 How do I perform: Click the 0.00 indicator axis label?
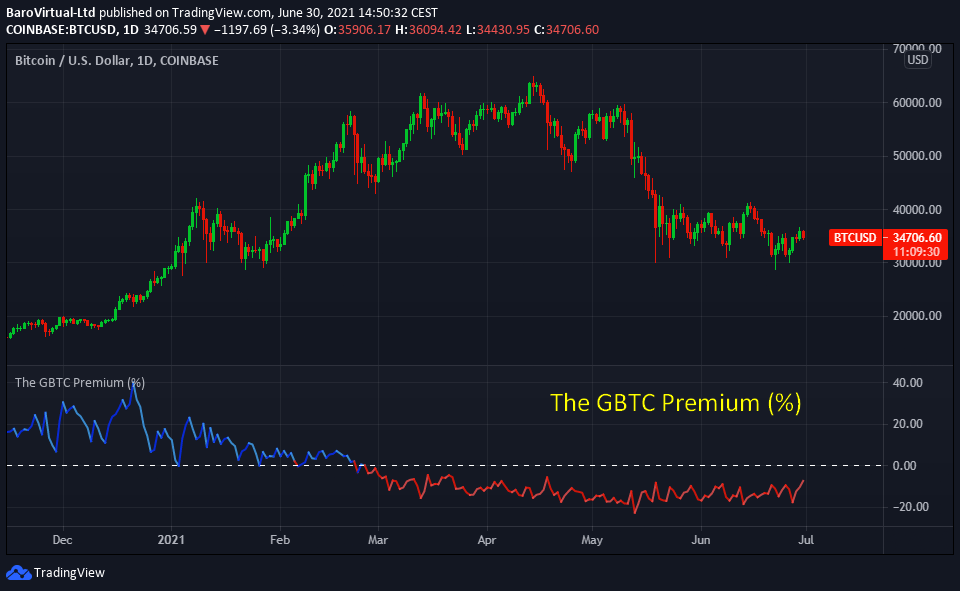904,465
